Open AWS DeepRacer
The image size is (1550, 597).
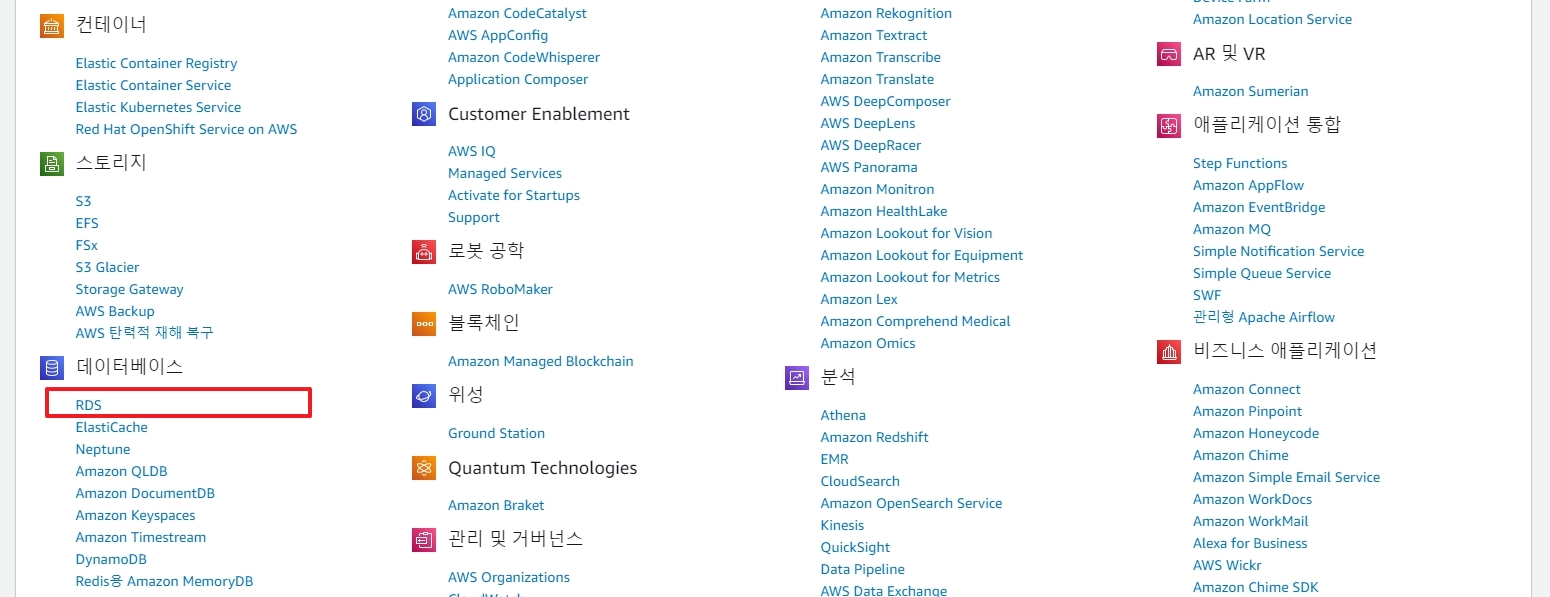click(x=871, y=145)
